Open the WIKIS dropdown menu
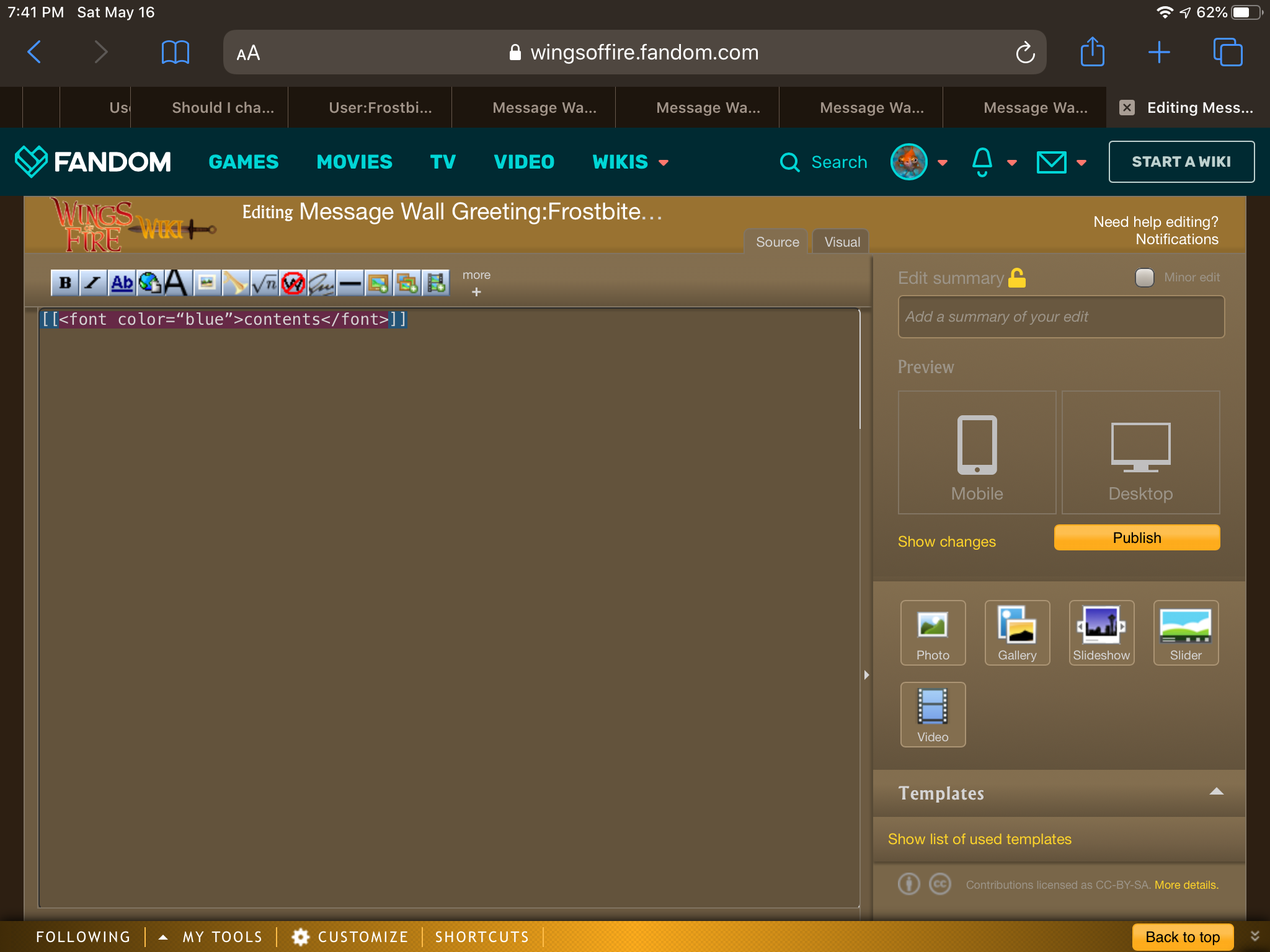The width and height of the screenshot is (1270, 952). click(x=630, y=162)
